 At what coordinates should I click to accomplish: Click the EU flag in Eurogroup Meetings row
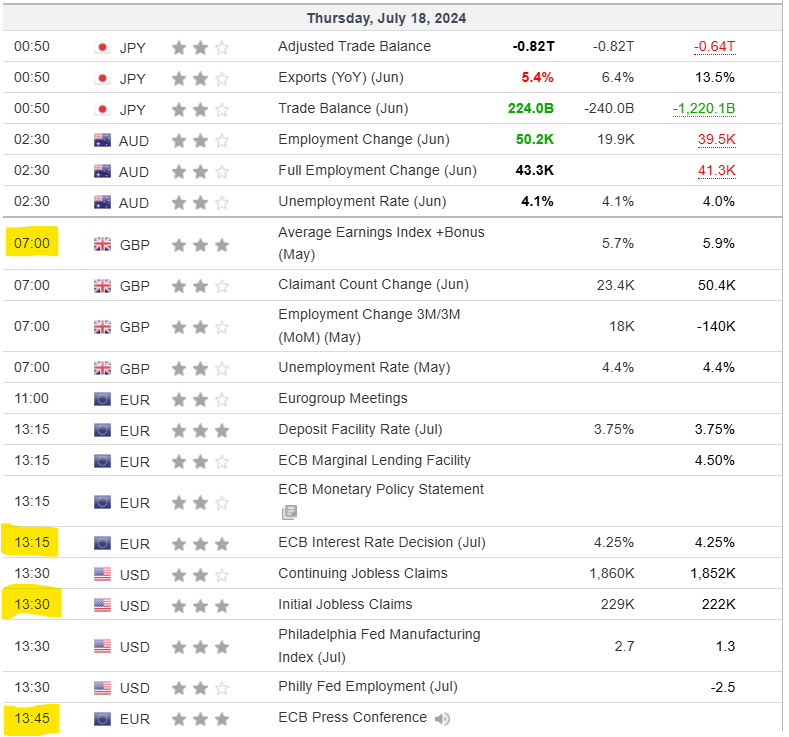click(x=102, y=399)
